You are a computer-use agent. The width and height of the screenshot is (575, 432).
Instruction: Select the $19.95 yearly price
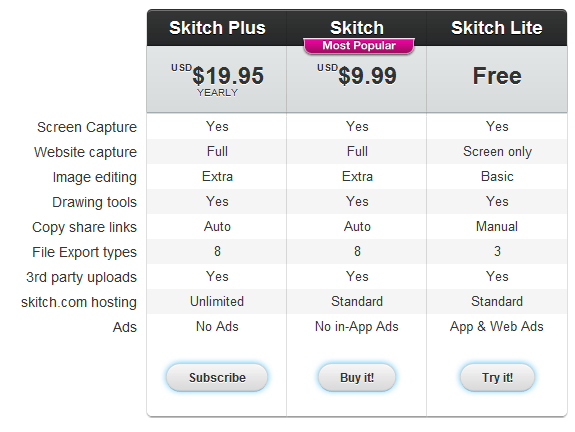217,80
